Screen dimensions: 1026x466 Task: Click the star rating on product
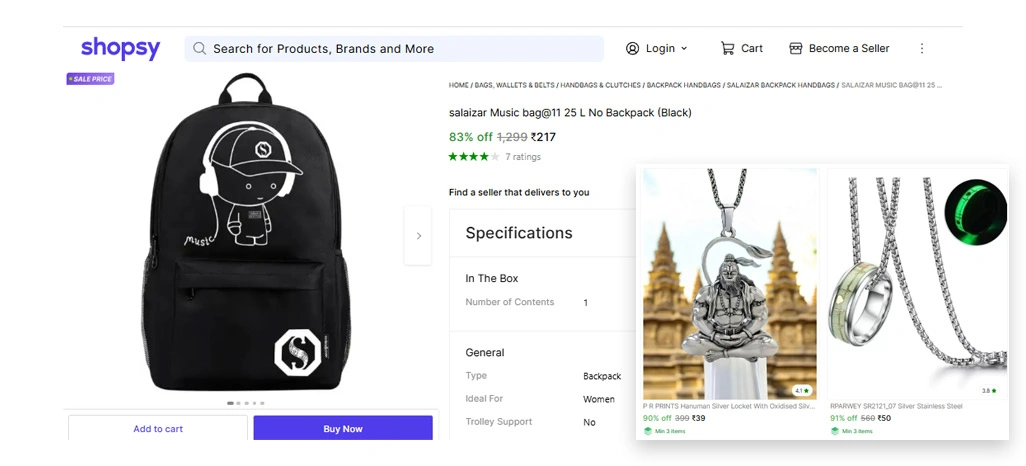pos(469,157)
